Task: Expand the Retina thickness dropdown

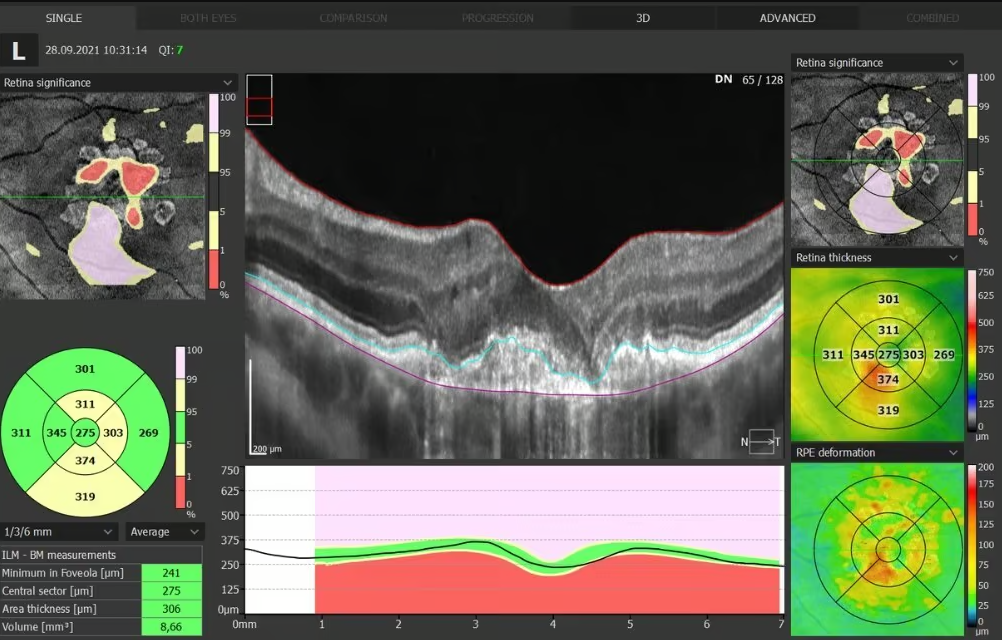Action: 877,257
